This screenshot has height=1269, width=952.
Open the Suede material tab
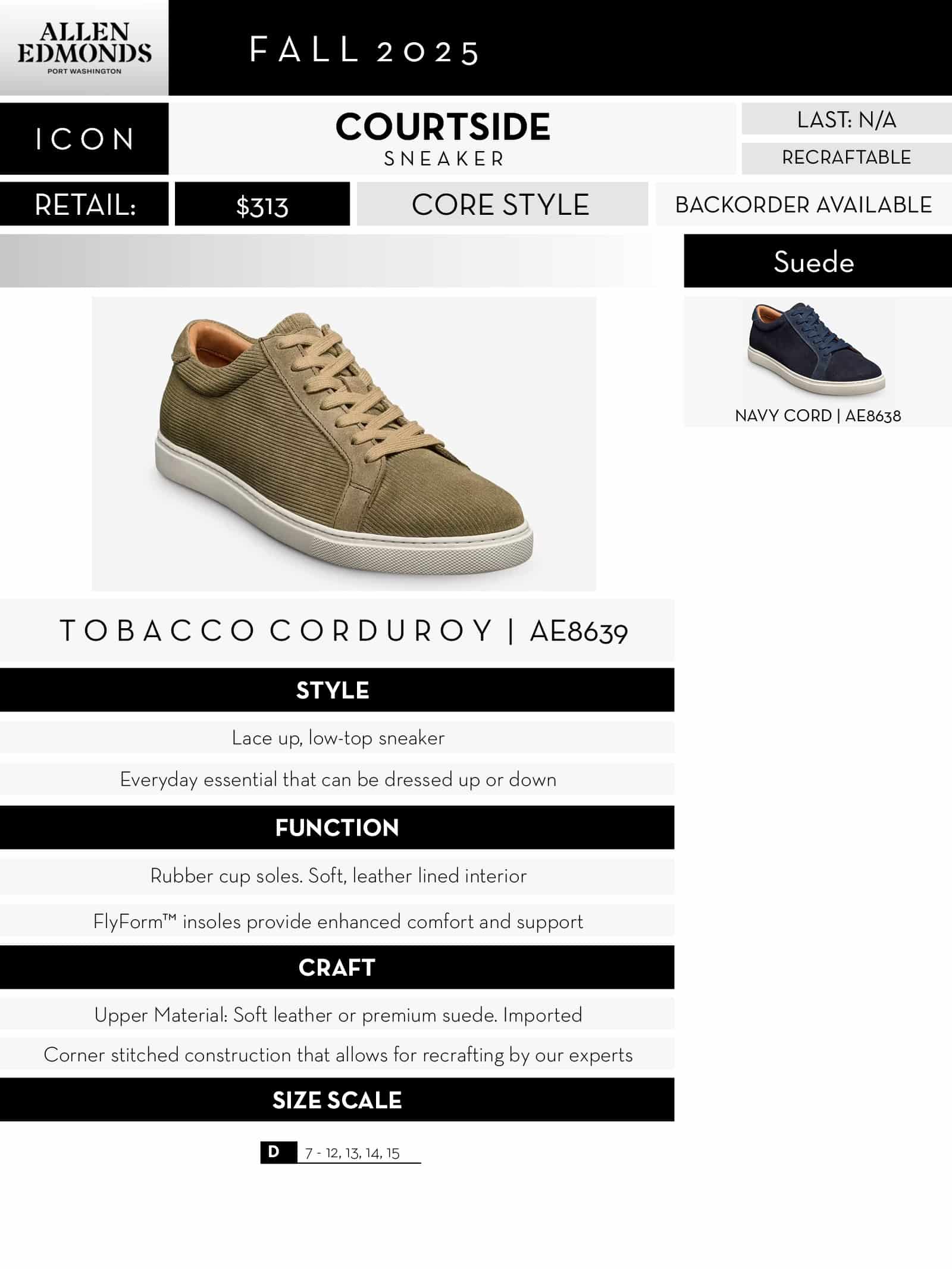(x=818, y=261)
